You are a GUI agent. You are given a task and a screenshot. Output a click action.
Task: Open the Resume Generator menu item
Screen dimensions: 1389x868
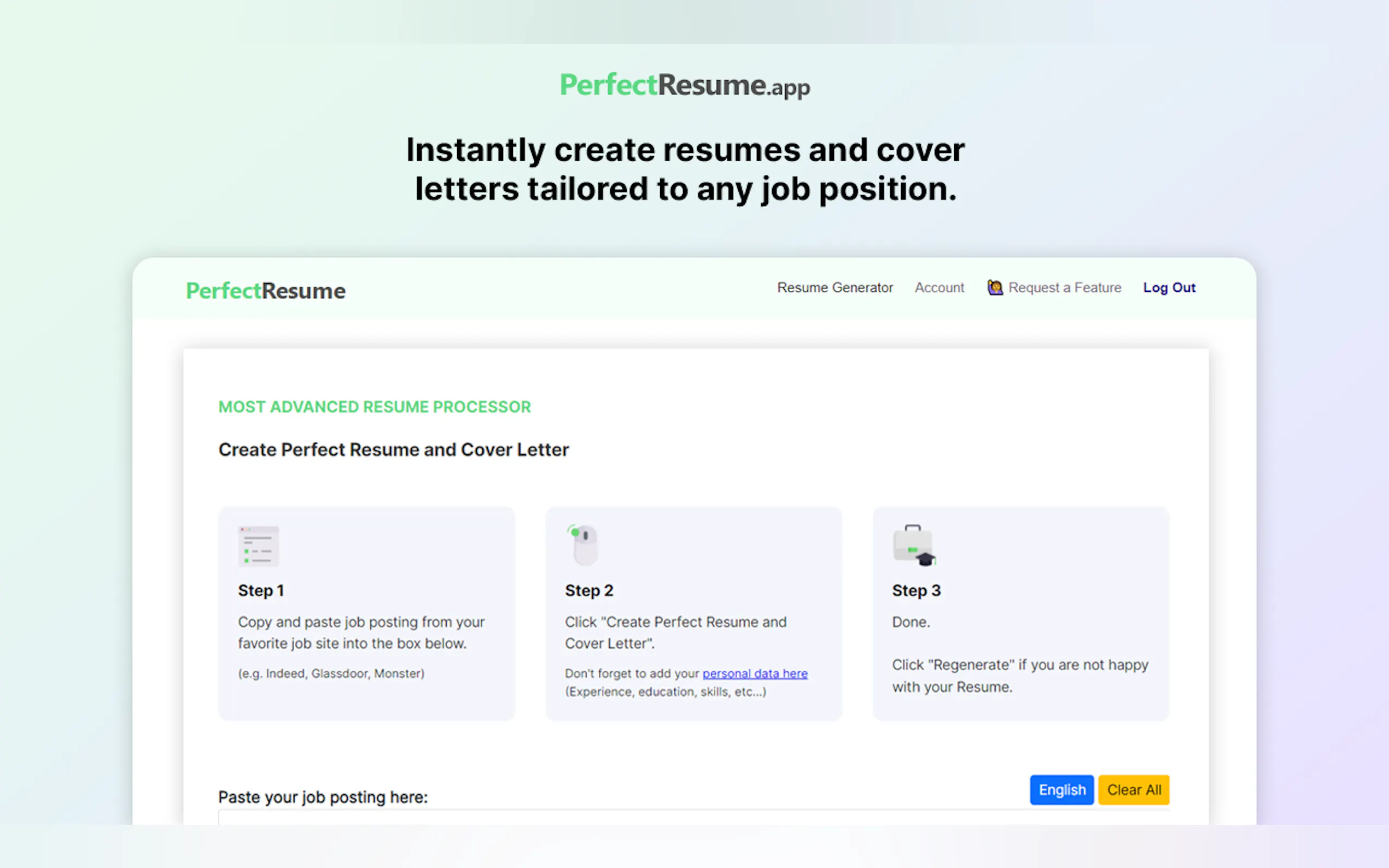(x=834, y=288)
